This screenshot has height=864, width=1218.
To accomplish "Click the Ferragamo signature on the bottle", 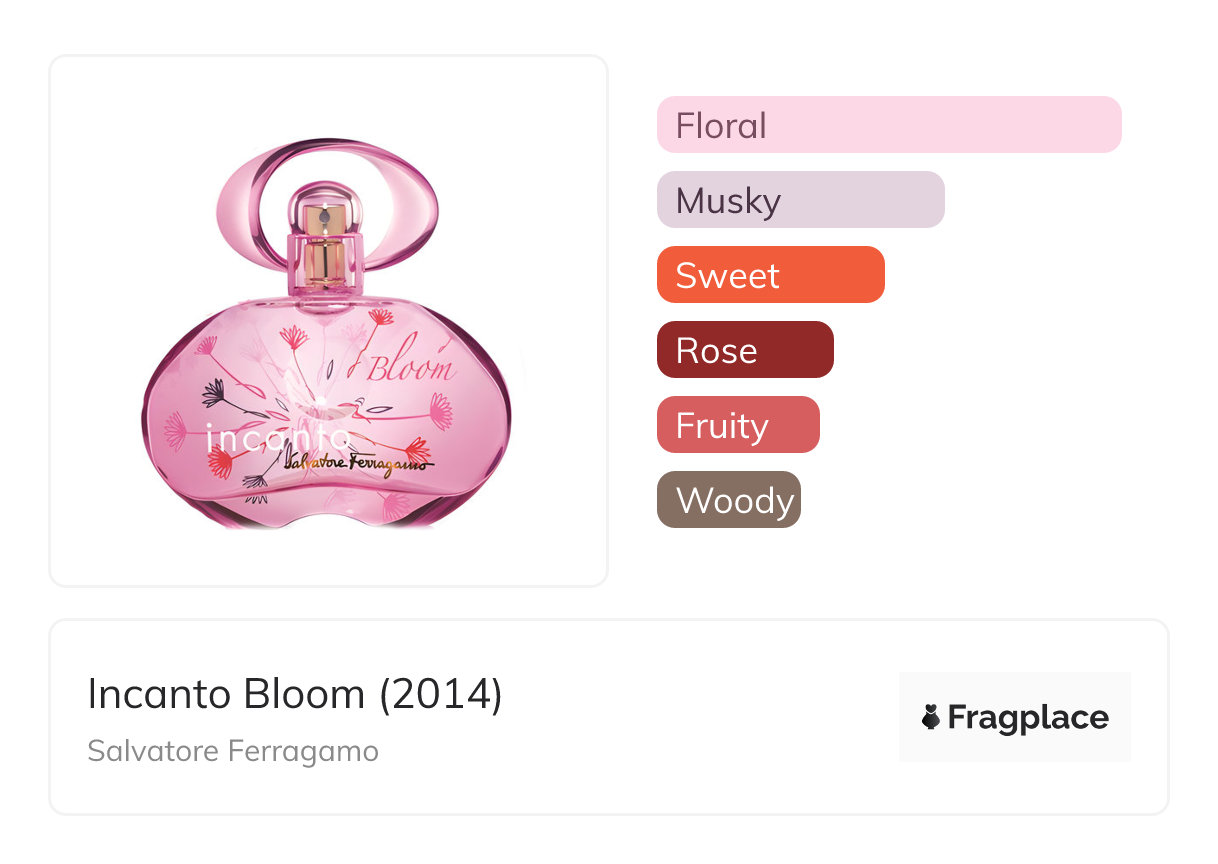I will [359, 462].
